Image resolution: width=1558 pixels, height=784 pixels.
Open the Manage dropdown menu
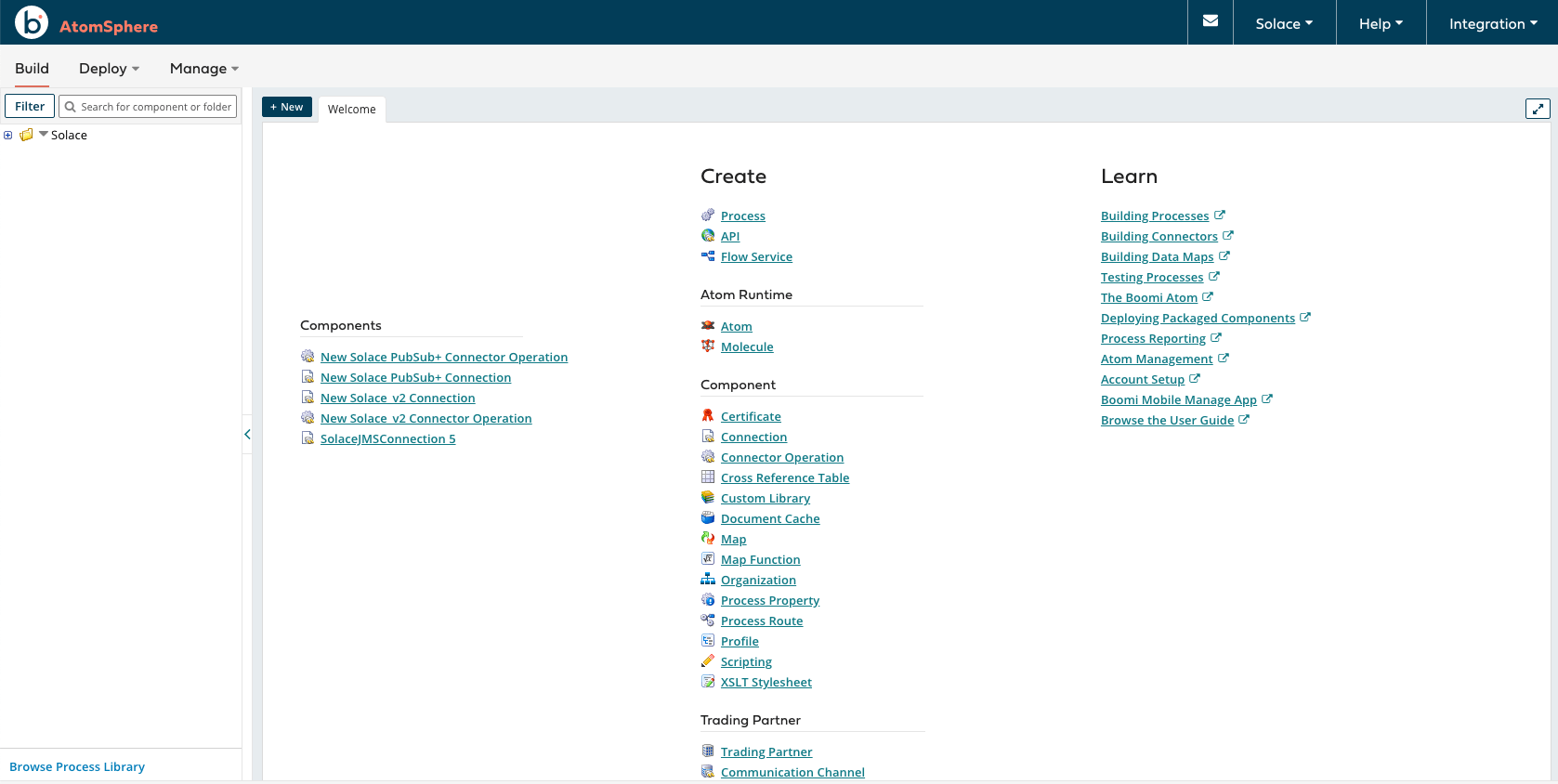coord(204,69)
